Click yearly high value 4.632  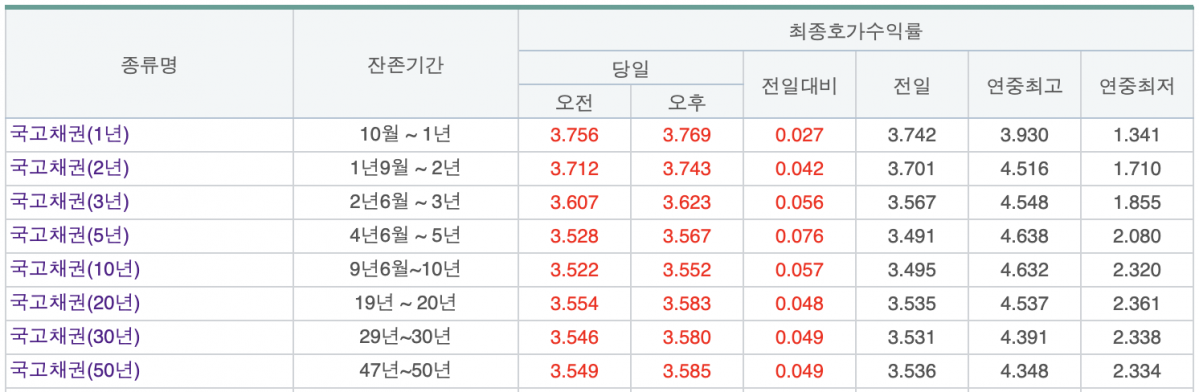click(1024, 270)
